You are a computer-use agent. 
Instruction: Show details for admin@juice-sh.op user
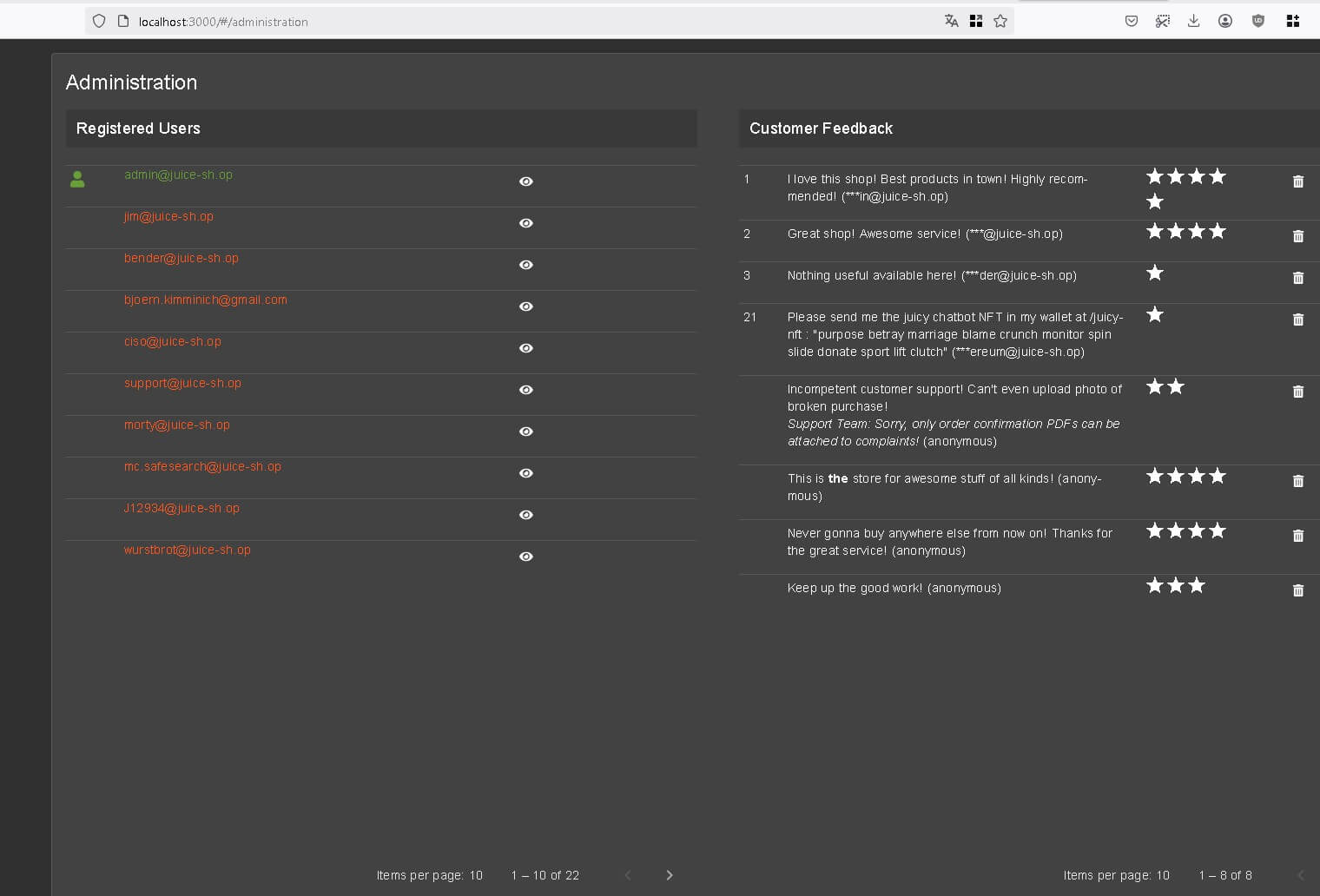coord(525,181)
